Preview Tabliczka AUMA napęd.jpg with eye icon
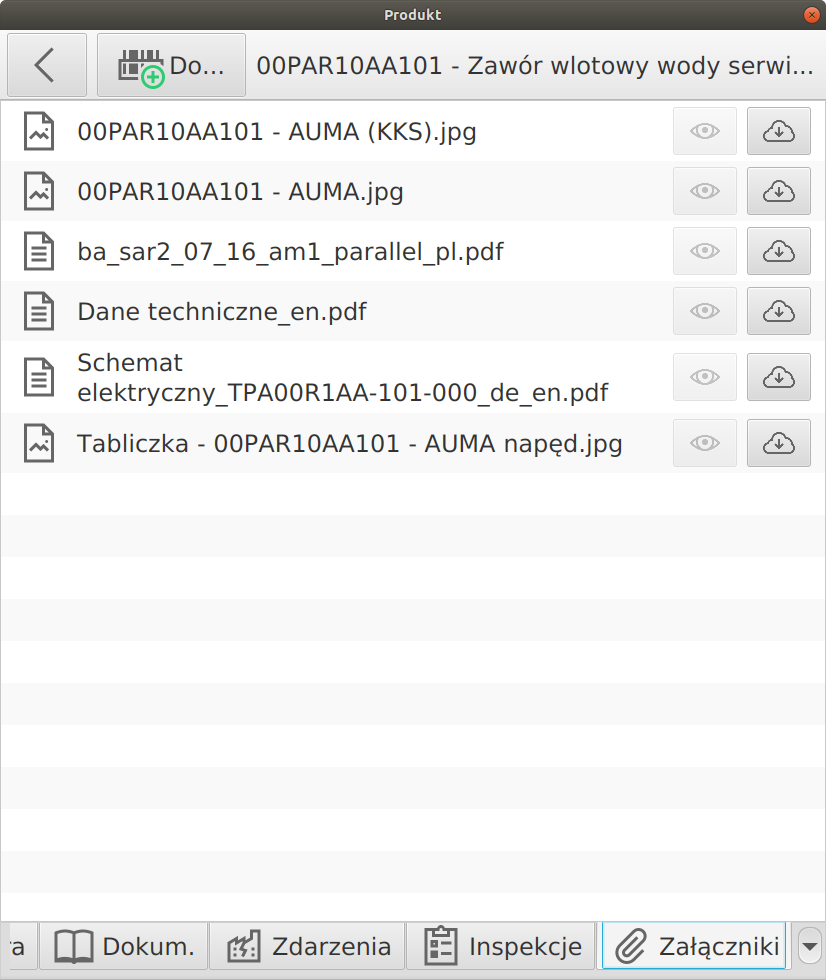Screen dimensions: 826x980 [705, 443]
